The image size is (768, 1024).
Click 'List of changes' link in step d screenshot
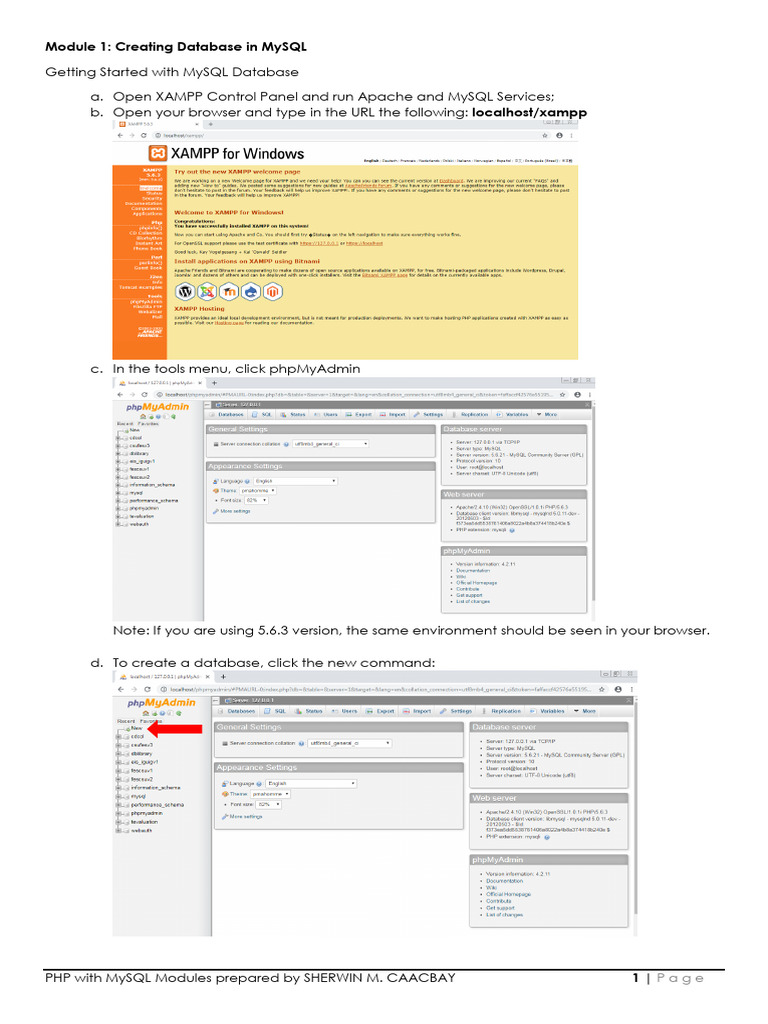pos(505,915)
